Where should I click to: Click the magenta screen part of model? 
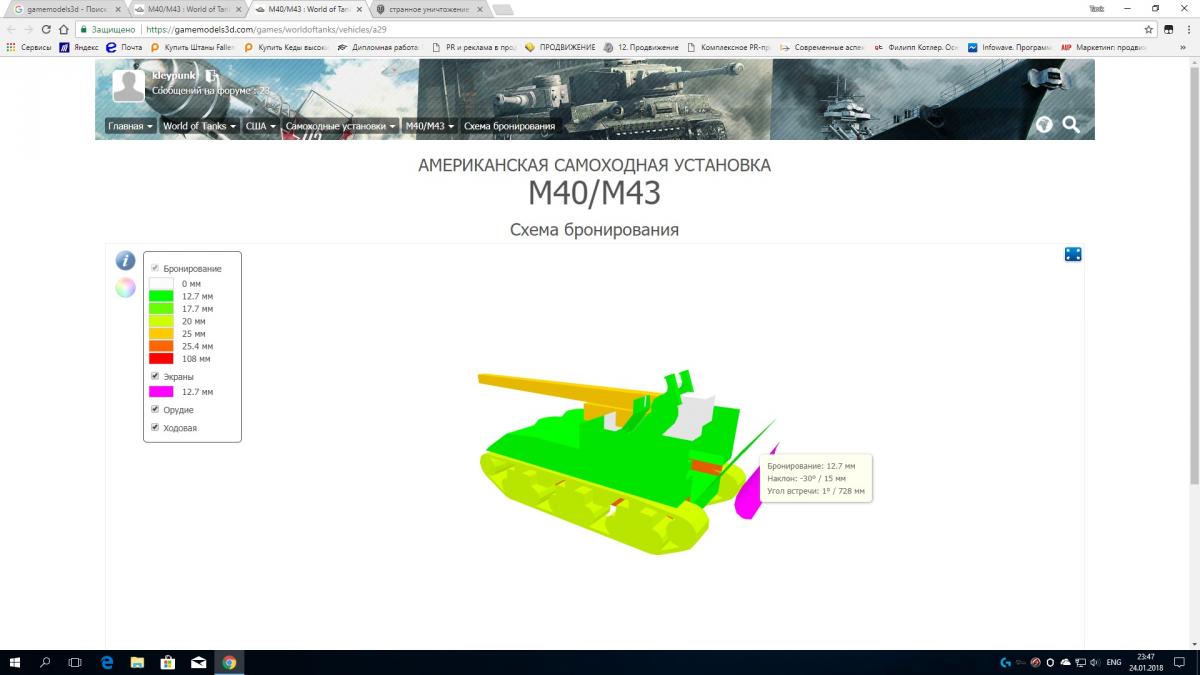coord(749,495)
